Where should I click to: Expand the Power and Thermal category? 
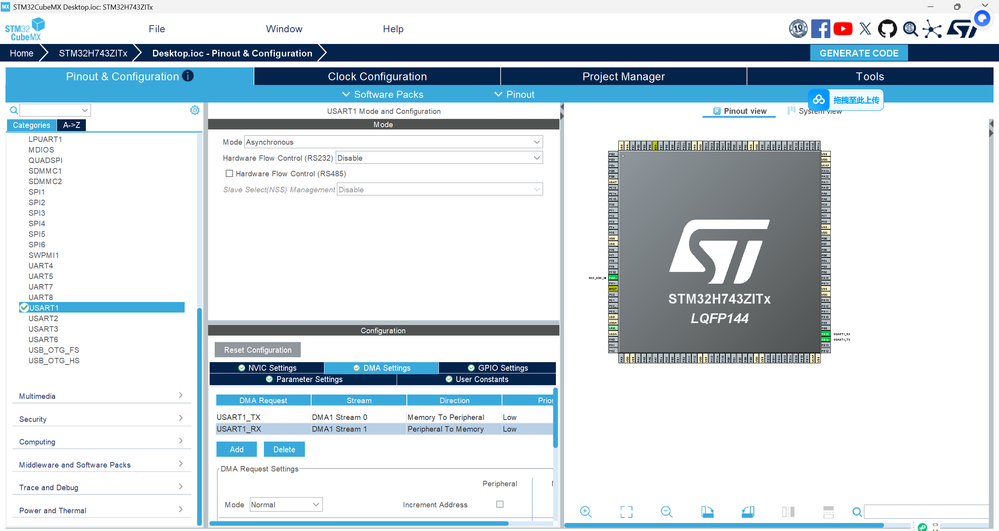(101, 511)
